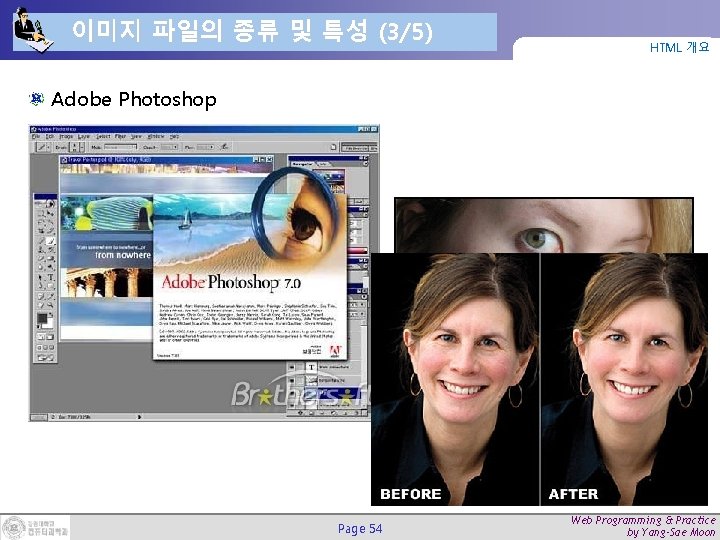Viewport: 720px width, 540px height.
Task: Click the Adobe logo on splash screen
Action: 335,351
